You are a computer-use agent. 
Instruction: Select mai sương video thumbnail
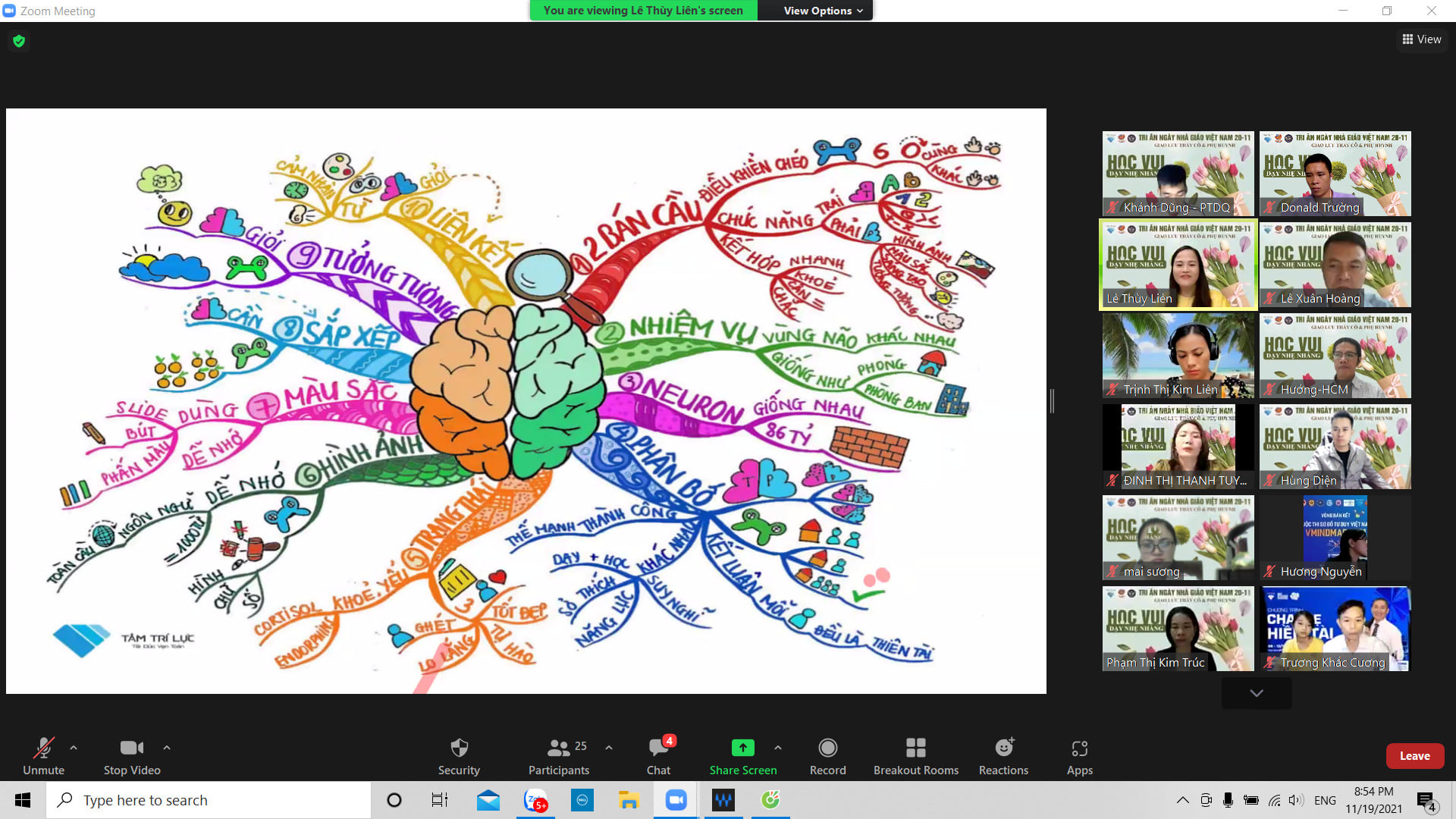tap(1178, 538)
